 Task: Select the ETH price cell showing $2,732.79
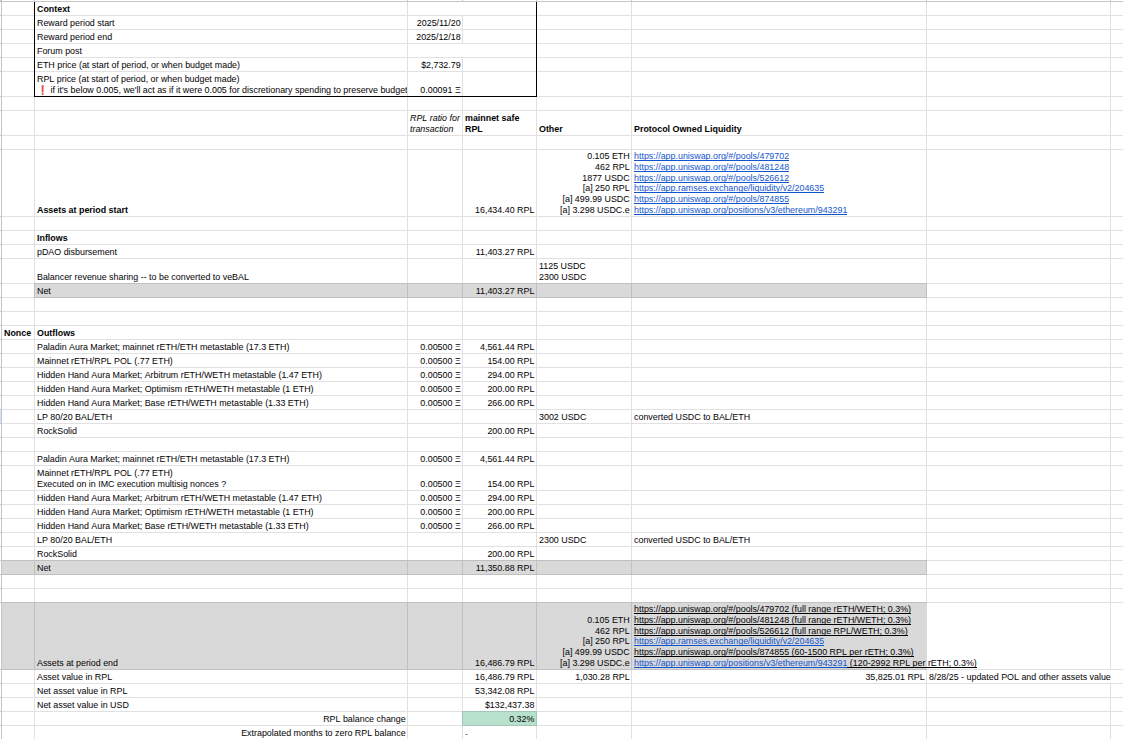[x=441, y=64]
